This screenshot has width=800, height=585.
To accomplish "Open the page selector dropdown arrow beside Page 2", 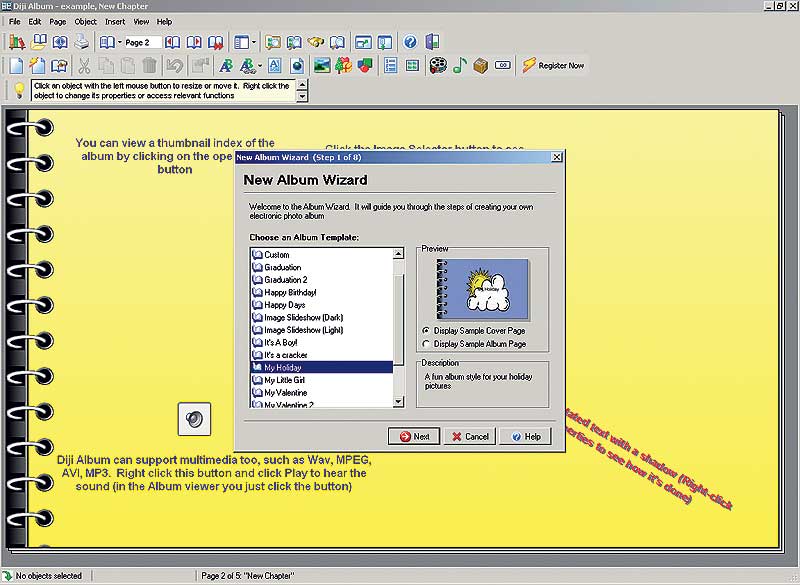I will (x=120, y=42).
